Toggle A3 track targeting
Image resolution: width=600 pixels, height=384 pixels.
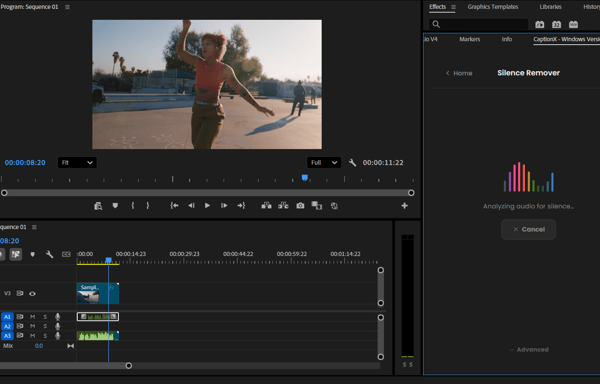7,336
